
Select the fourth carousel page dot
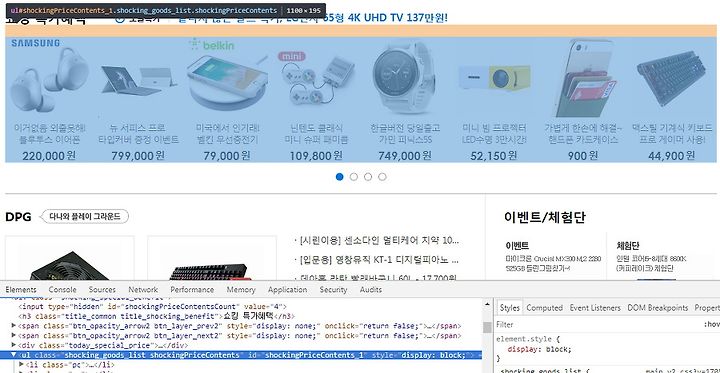tap(382, 177)
